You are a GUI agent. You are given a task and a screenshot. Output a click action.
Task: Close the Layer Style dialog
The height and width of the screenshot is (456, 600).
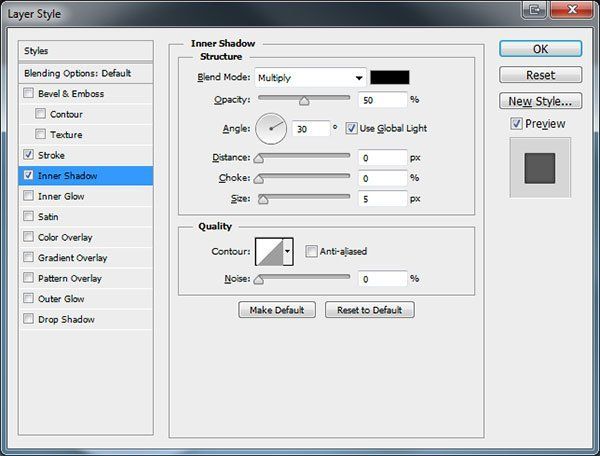(572, 9)
